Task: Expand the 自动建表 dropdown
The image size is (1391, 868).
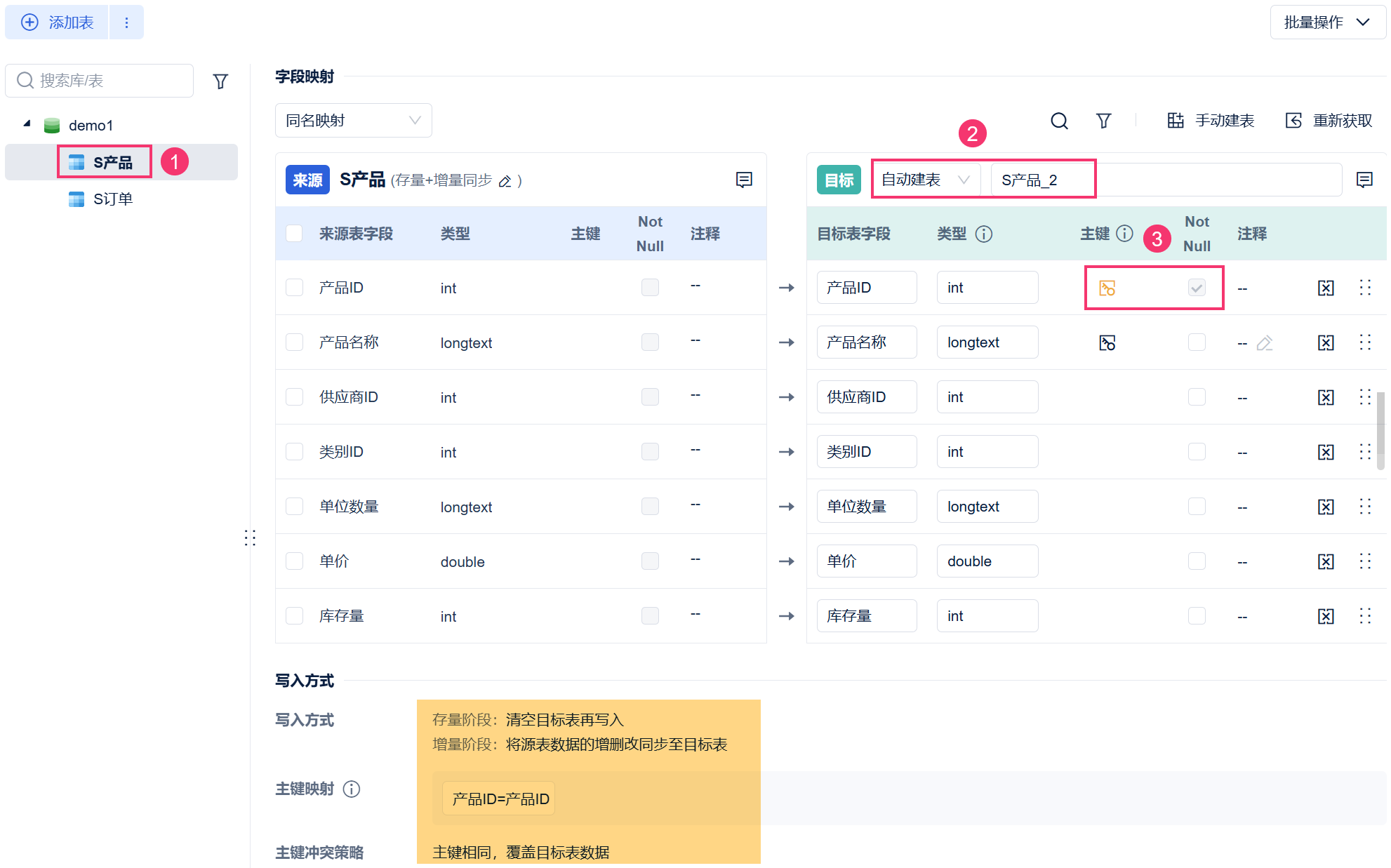Action: [925, 180]
